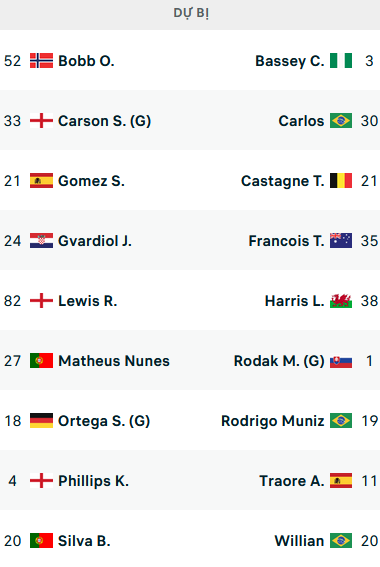Click the Australia flag next to Francois T.
The width and height of the screenshot is (380, 567).
[x=341, y=241]
